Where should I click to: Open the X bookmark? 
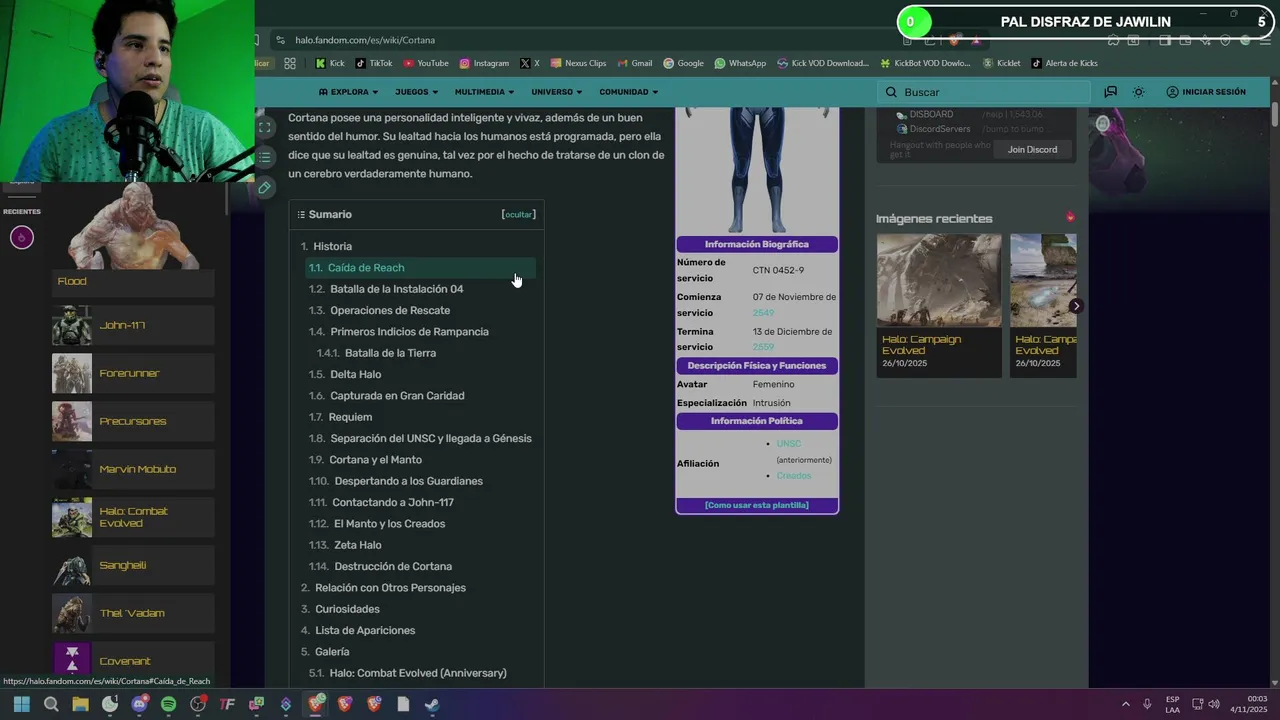point(530,63)
